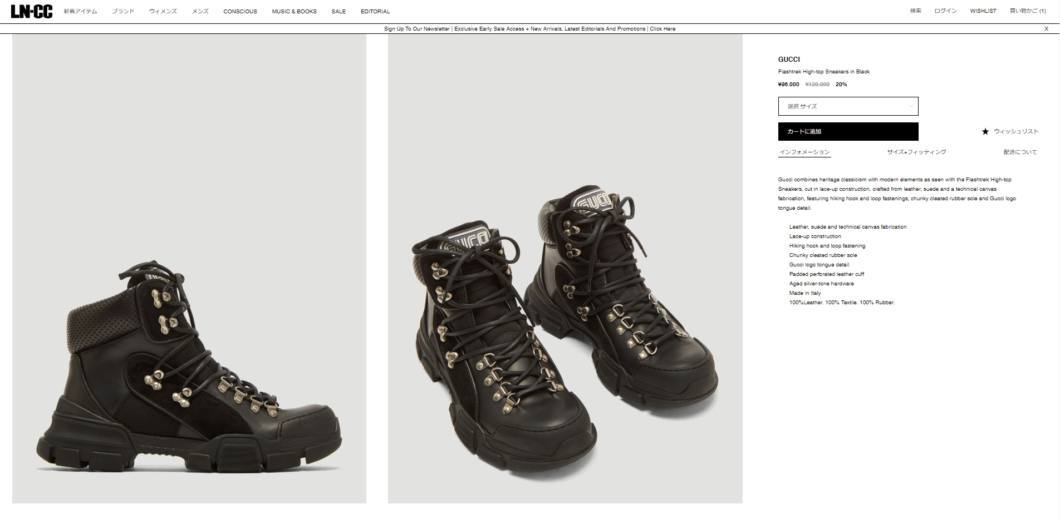Open the 選択サイズ size dropdown

coord(848,106)
